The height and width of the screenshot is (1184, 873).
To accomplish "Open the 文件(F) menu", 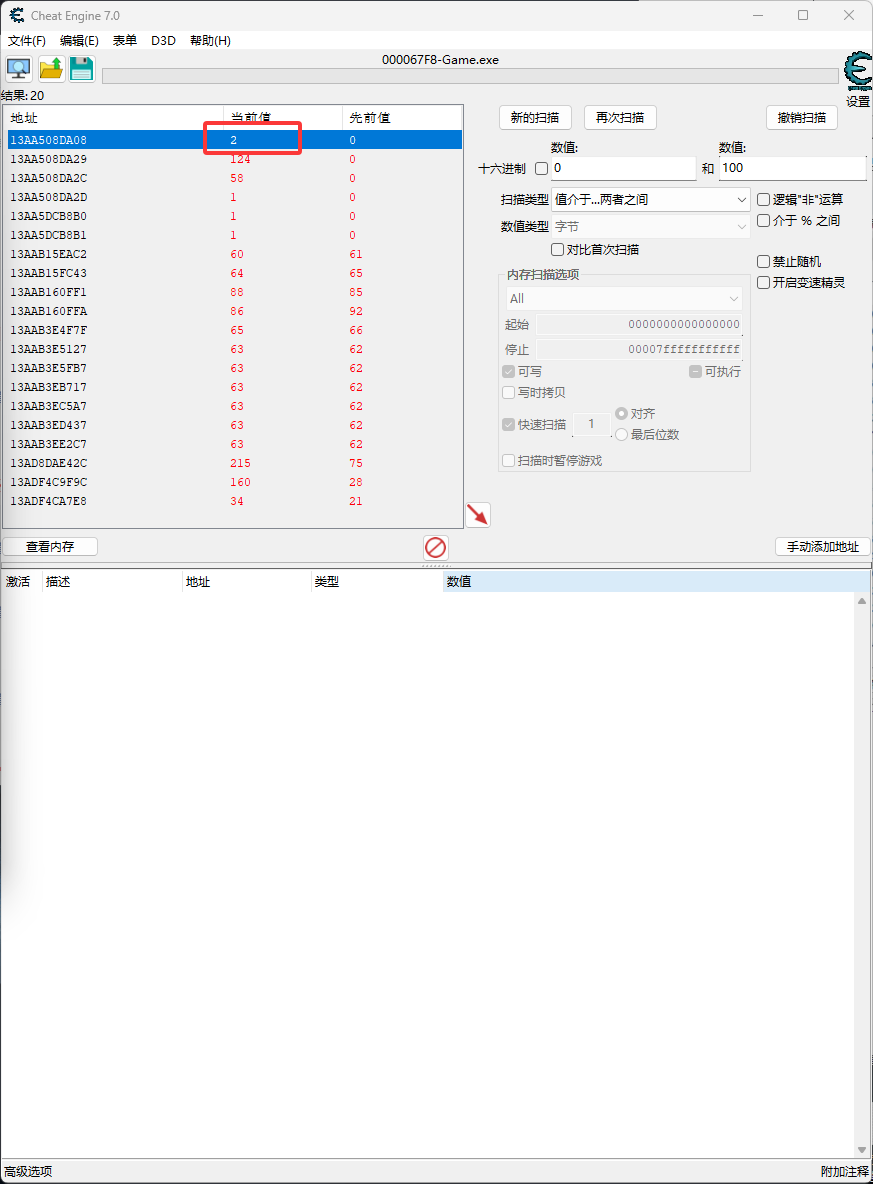I will pos(26,41).
